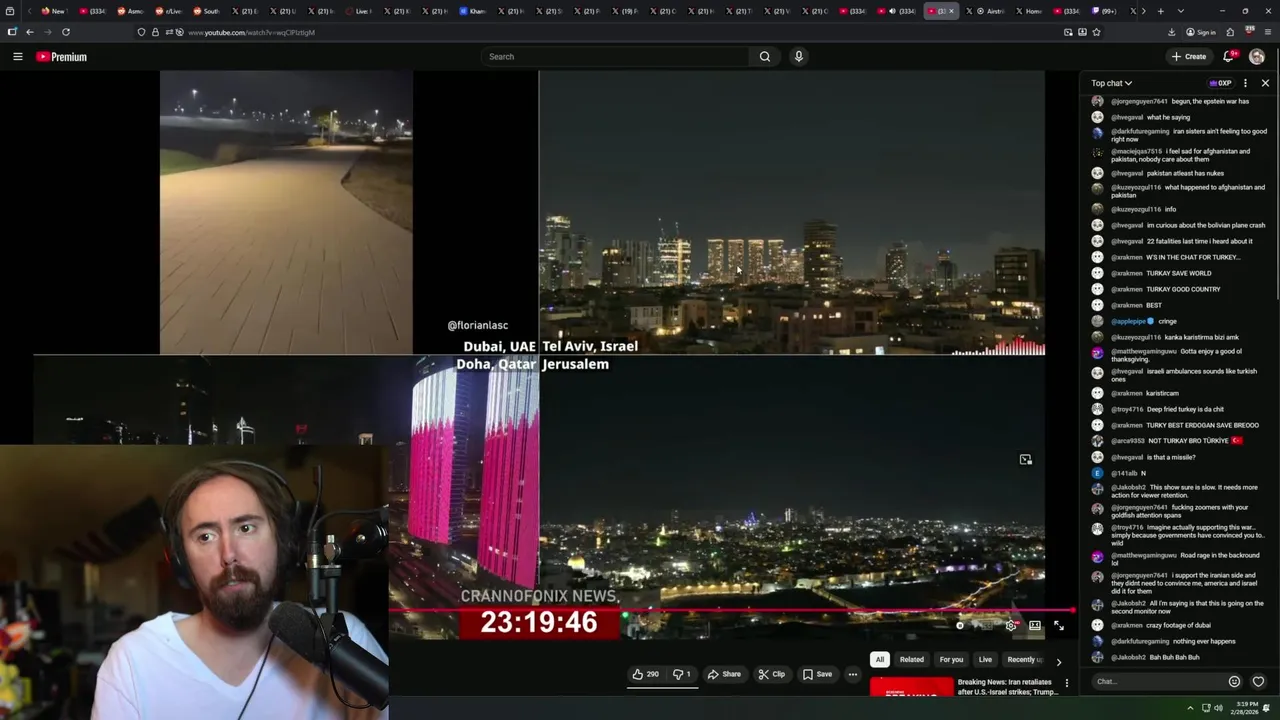
Task: Send a heart reaction in chat
Action: click(x=1258, y=682)
